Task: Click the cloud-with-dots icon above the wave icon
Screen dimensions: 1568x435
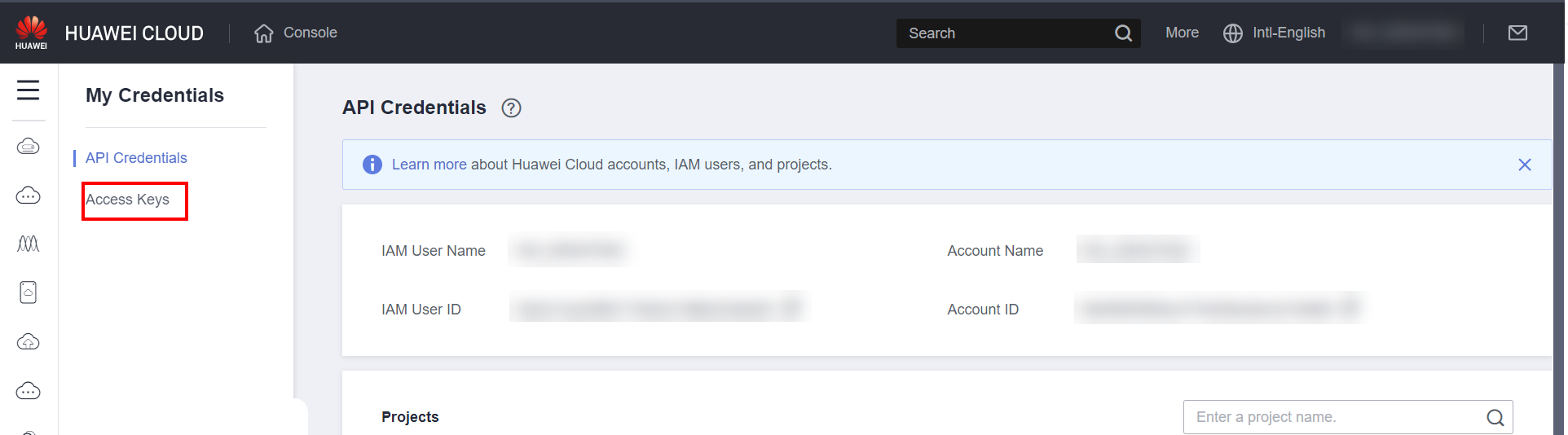Action: [x=28, y=196]
